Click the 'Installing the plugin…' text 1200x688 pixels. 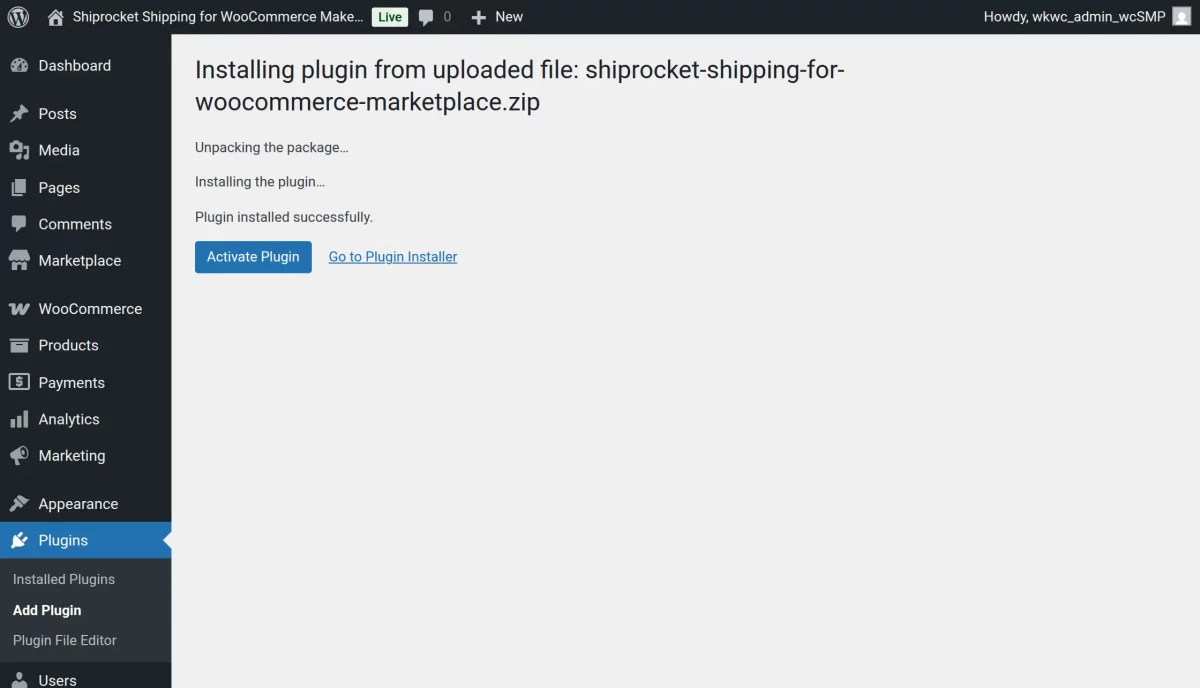click(260, 182)
